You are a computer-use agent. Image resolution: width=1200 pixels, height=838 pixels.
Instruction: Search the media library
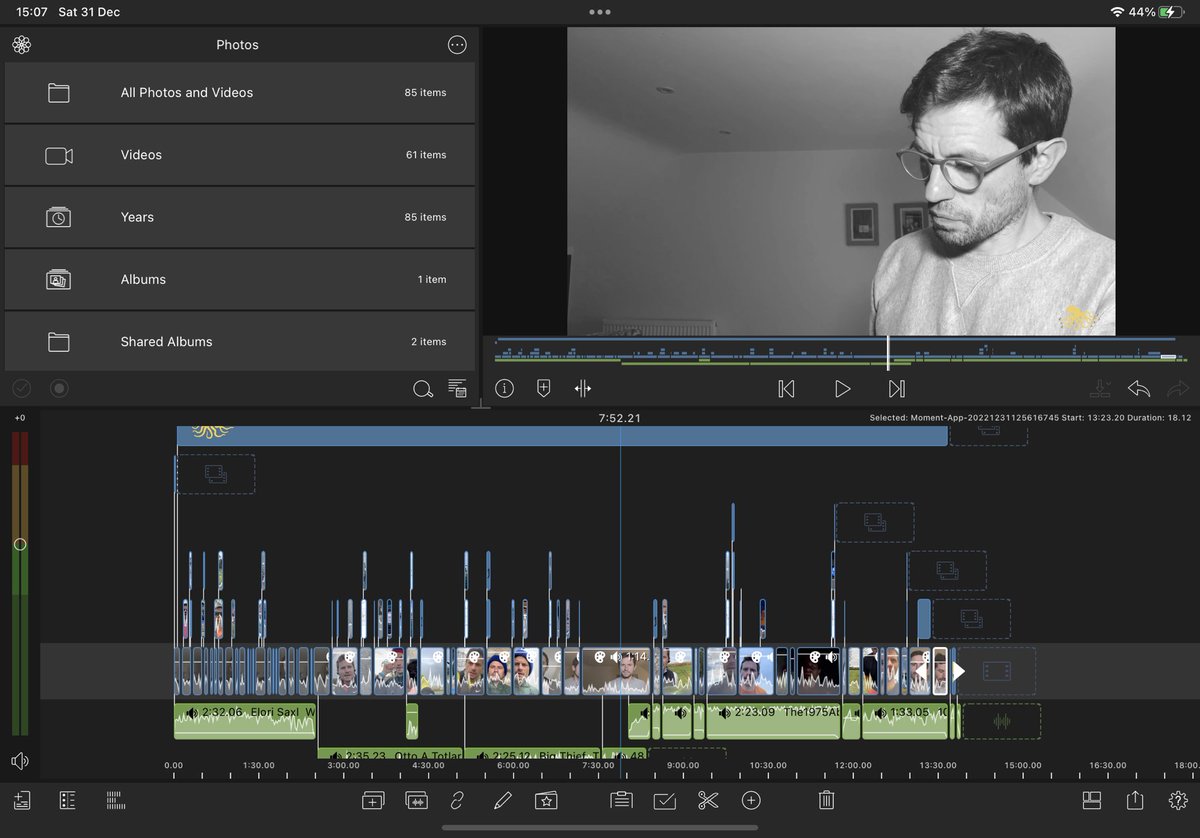point(422,389)
